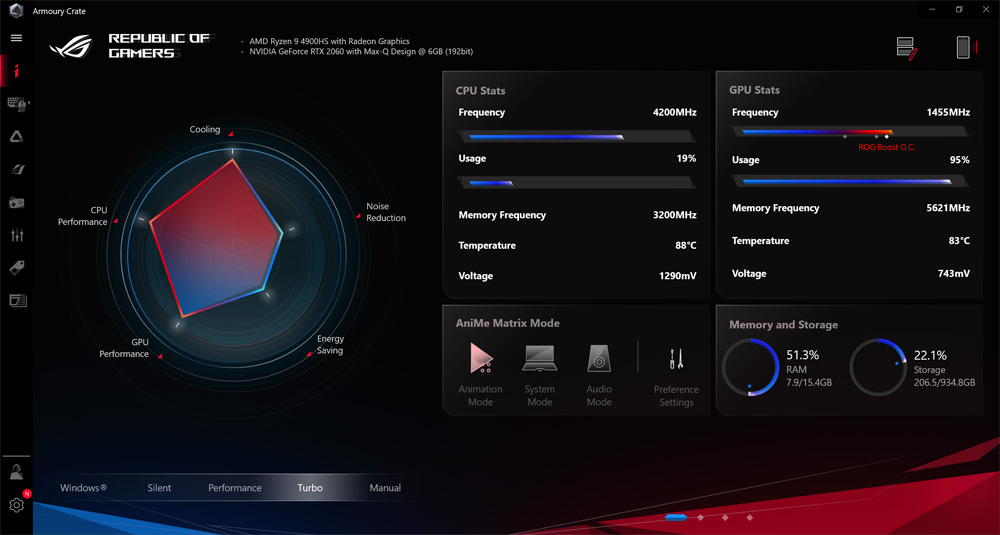Select the Turbo operating mode

coord(310,488)
